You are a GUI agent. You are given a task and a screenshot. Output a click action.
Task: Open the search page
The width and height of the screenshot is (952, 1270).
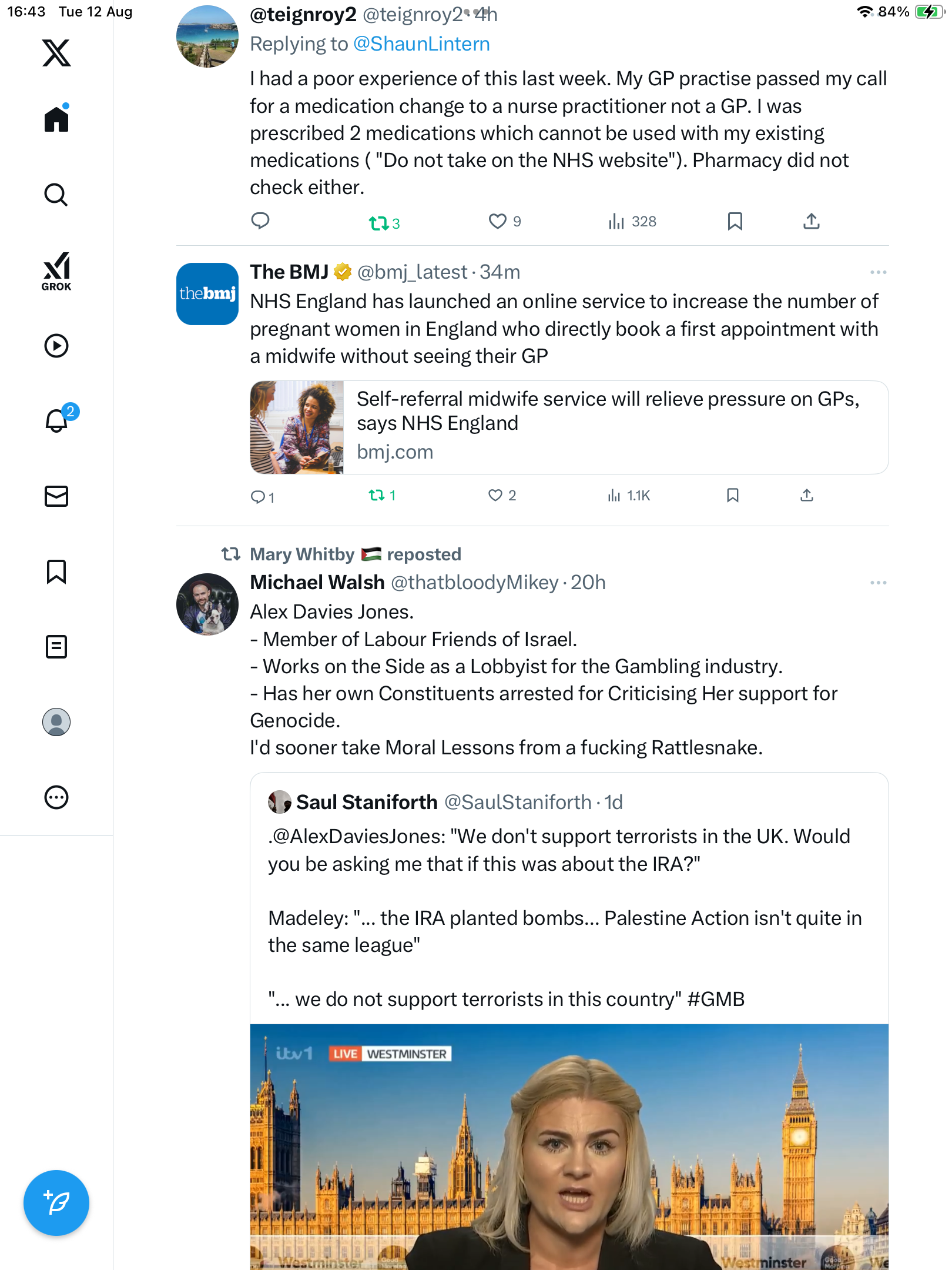(x=56, y=195)
